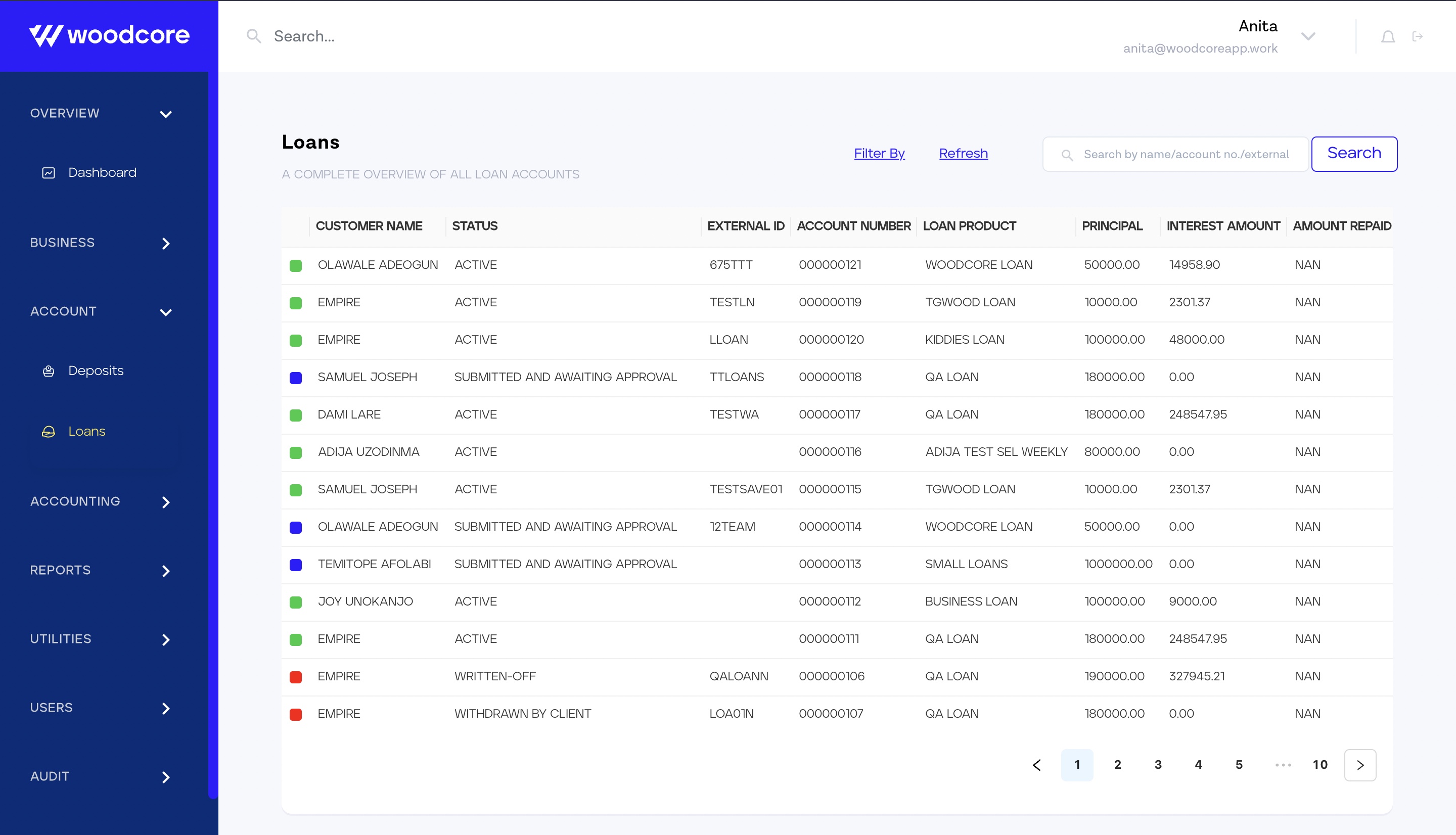Expand the BUSINESS sidebar section

pos(166,243)
